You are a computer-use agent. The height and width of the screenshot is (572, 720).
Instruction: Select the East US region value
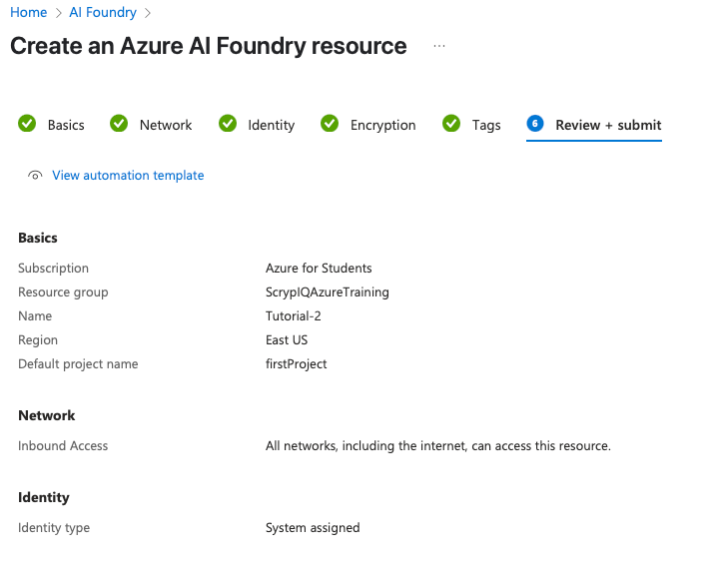287,340
